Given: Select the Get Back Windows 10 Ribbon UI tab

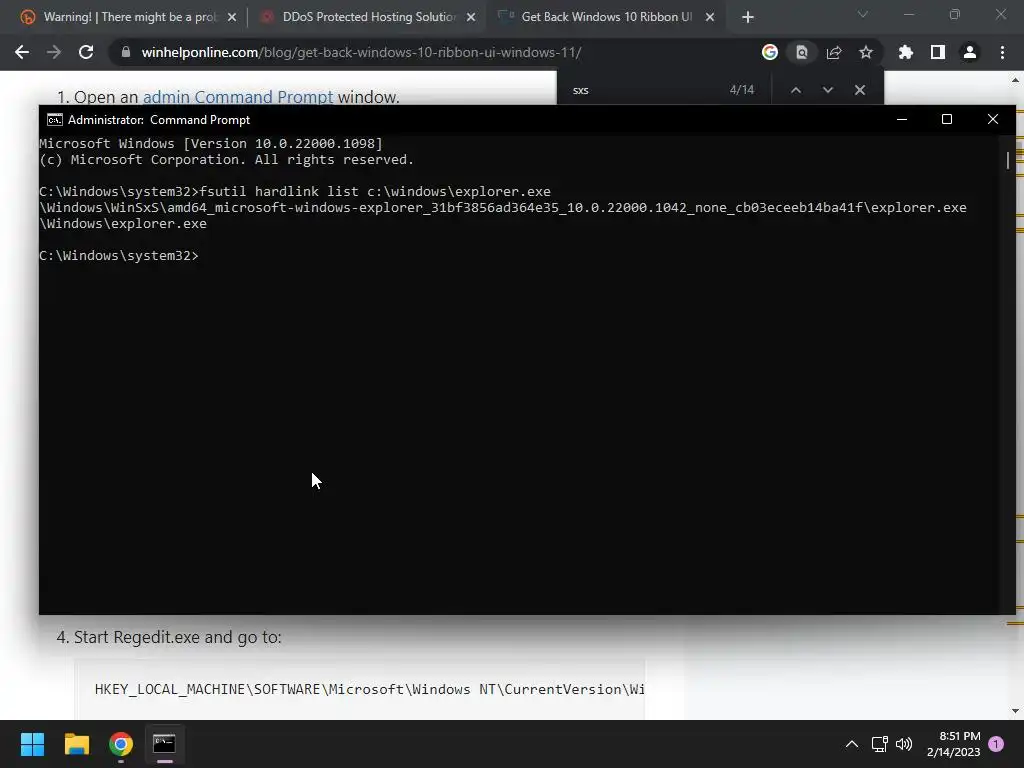Looking at the screenshot, I should (606, 17).
